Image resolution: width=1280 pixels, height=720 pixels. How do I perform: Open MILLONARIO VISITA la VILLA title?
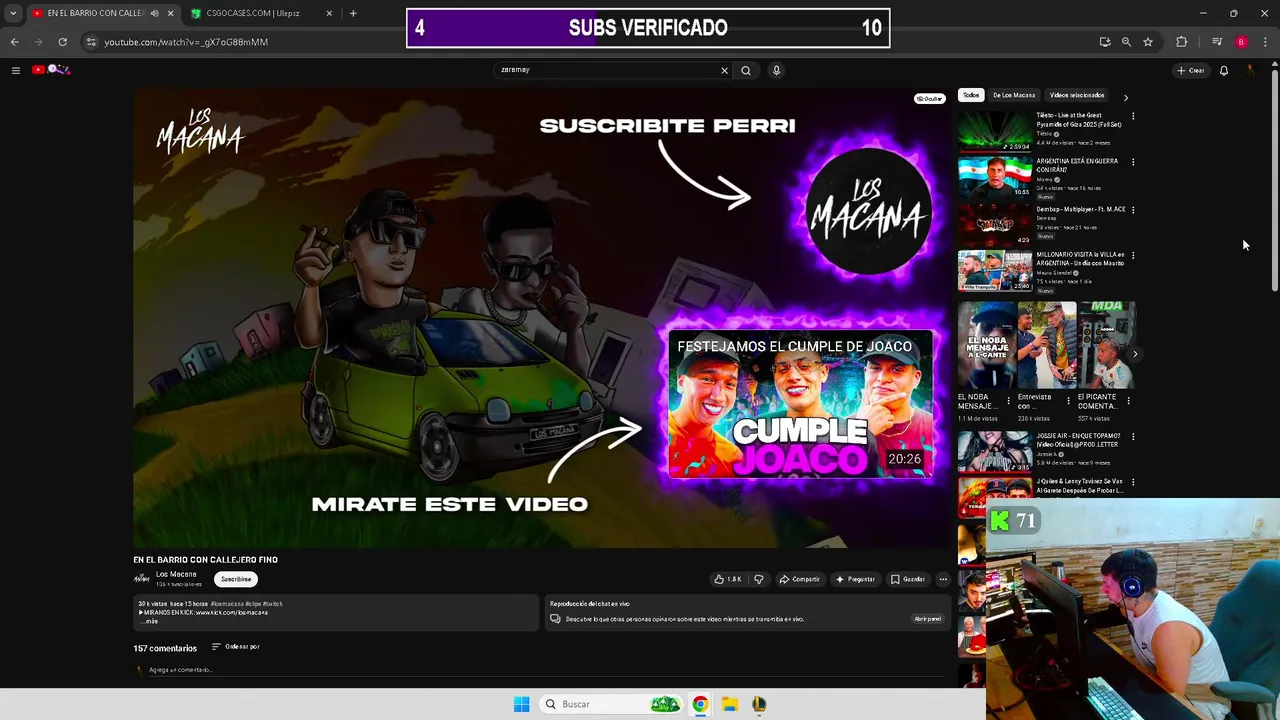[x=1081, y=259]
